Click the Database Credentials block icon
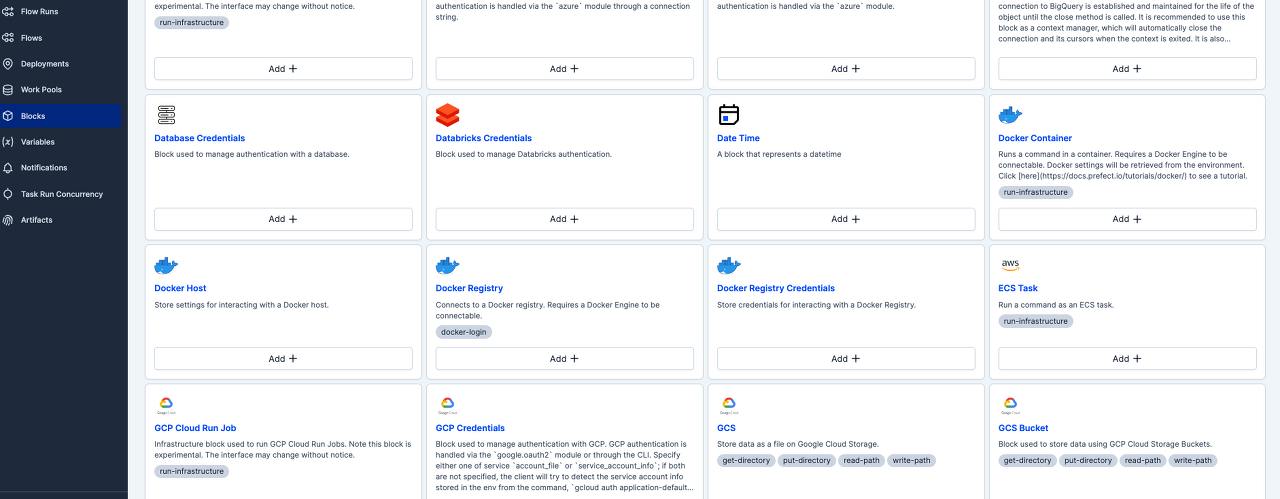The image size is (1280, 499). (x=166, y=115)
